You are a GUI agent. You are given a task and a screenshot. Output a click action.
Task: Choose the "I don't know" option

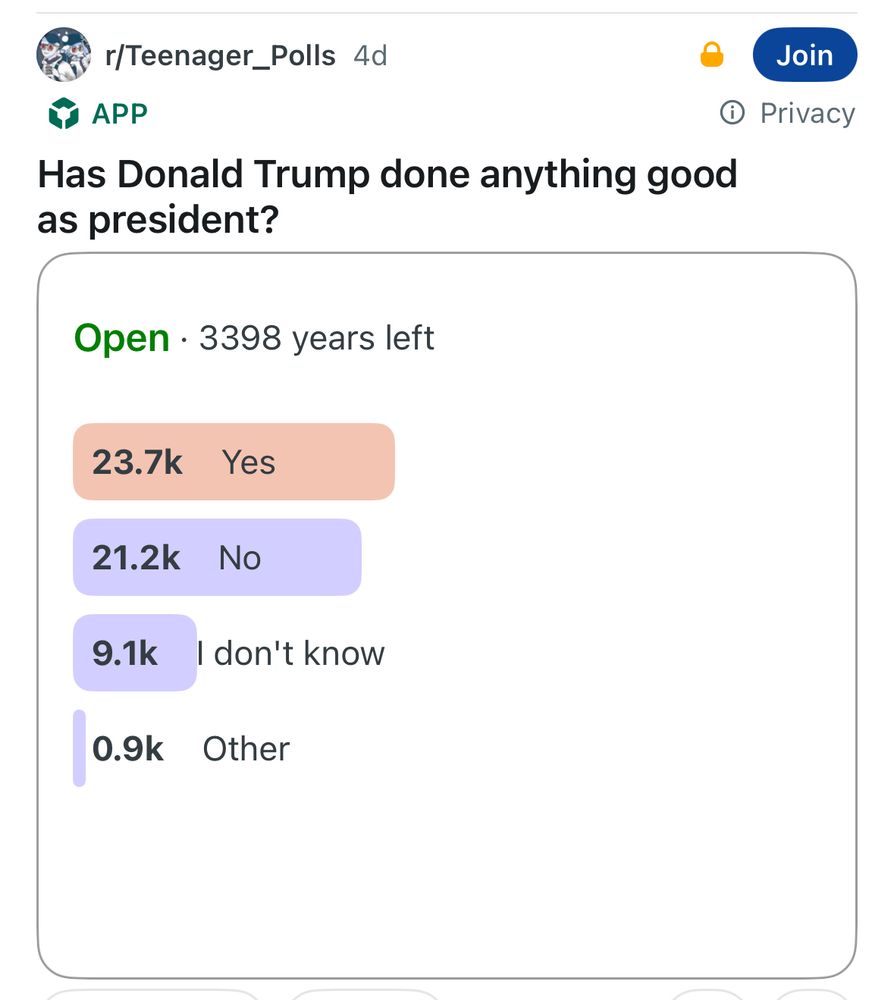pos(292,654)
